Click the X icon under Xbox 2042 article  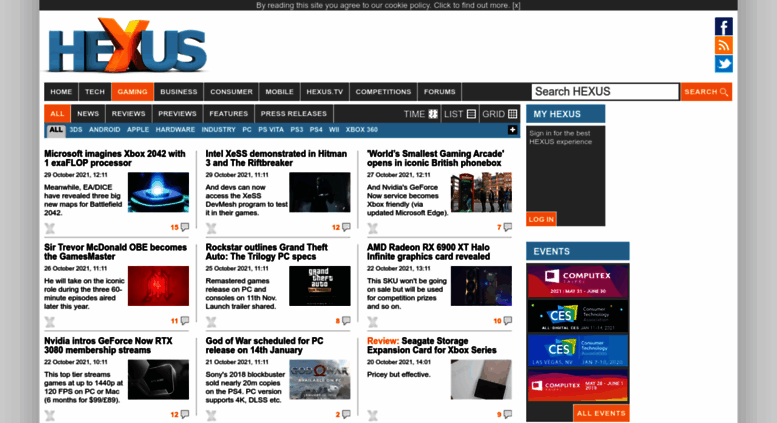50,228
